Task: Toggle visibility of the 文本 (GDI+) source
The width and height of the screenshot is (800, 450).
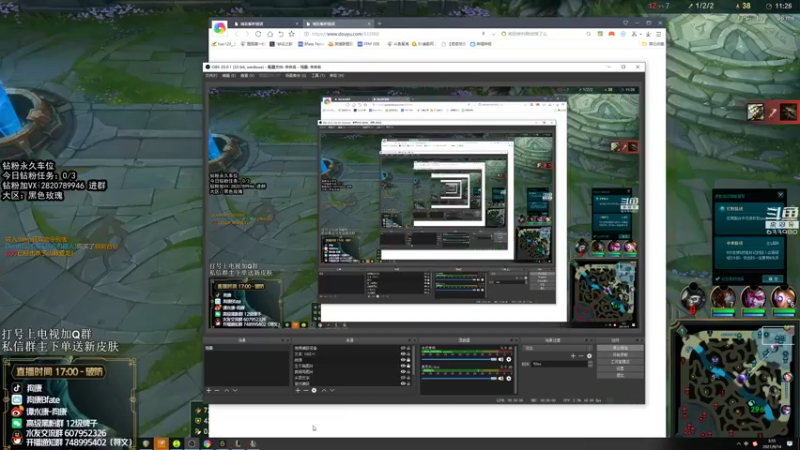Action: click(x=403, y=354)
